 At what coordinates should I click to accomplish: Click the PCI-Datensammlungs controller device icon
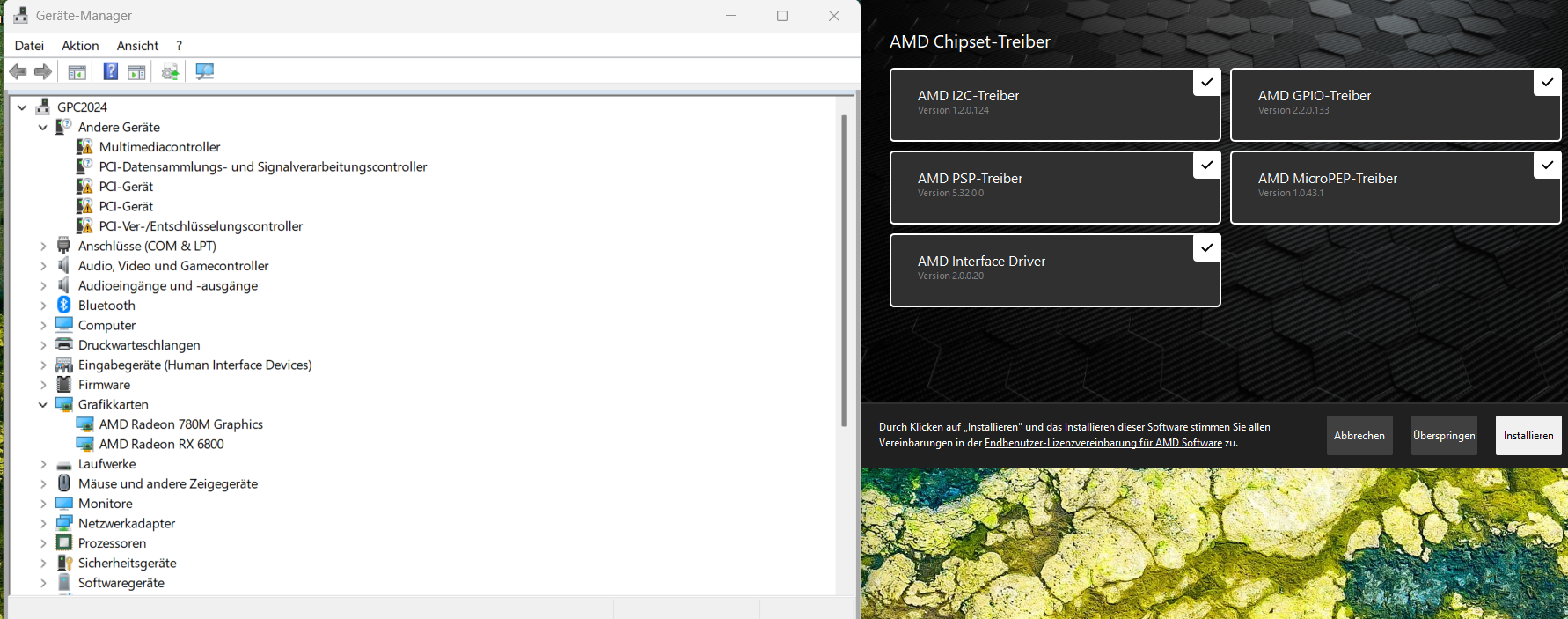tap(85, 166)
